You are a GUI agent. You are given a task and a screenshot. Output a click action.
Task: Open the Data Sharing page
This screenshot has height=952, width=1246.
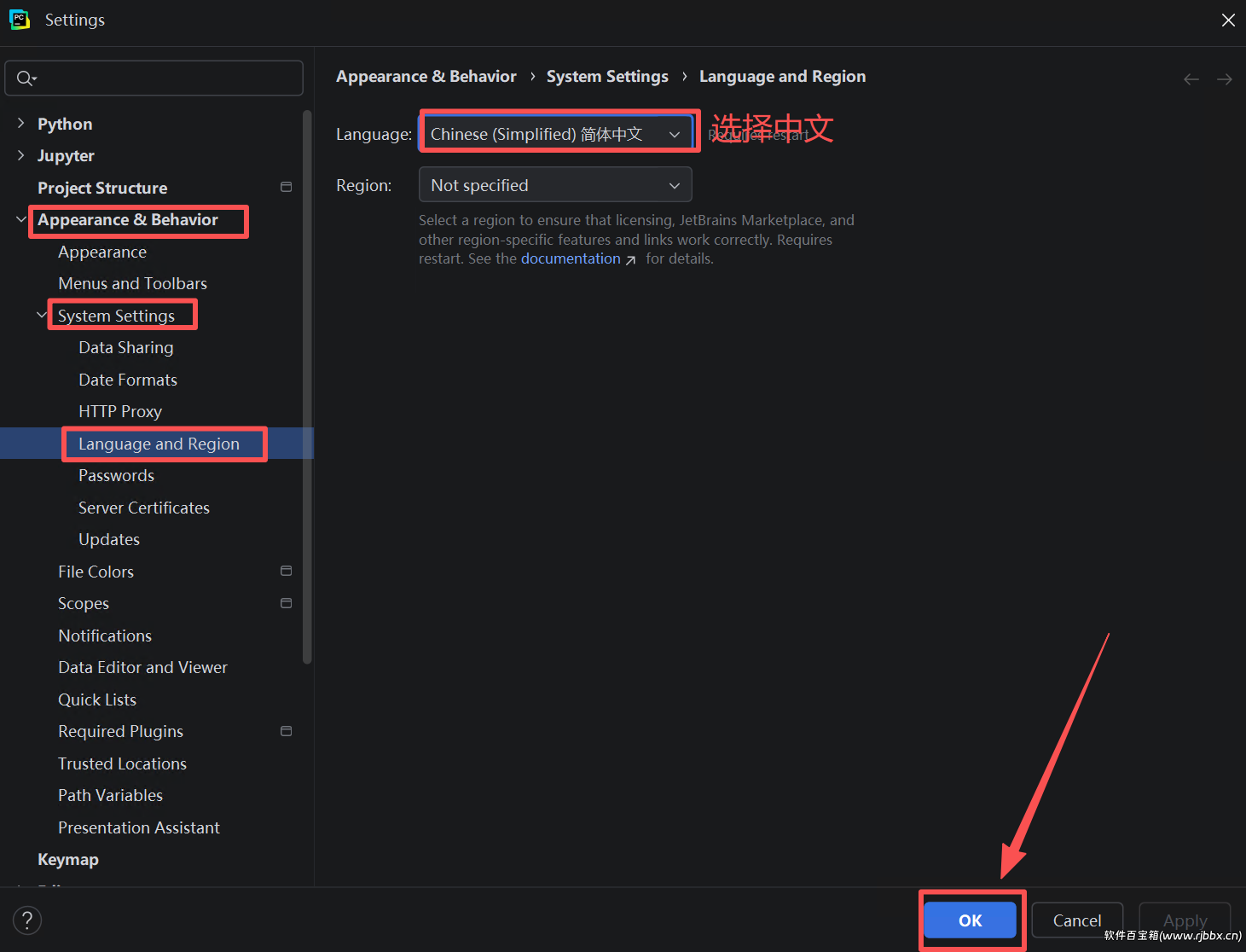(x=126, y=347)
